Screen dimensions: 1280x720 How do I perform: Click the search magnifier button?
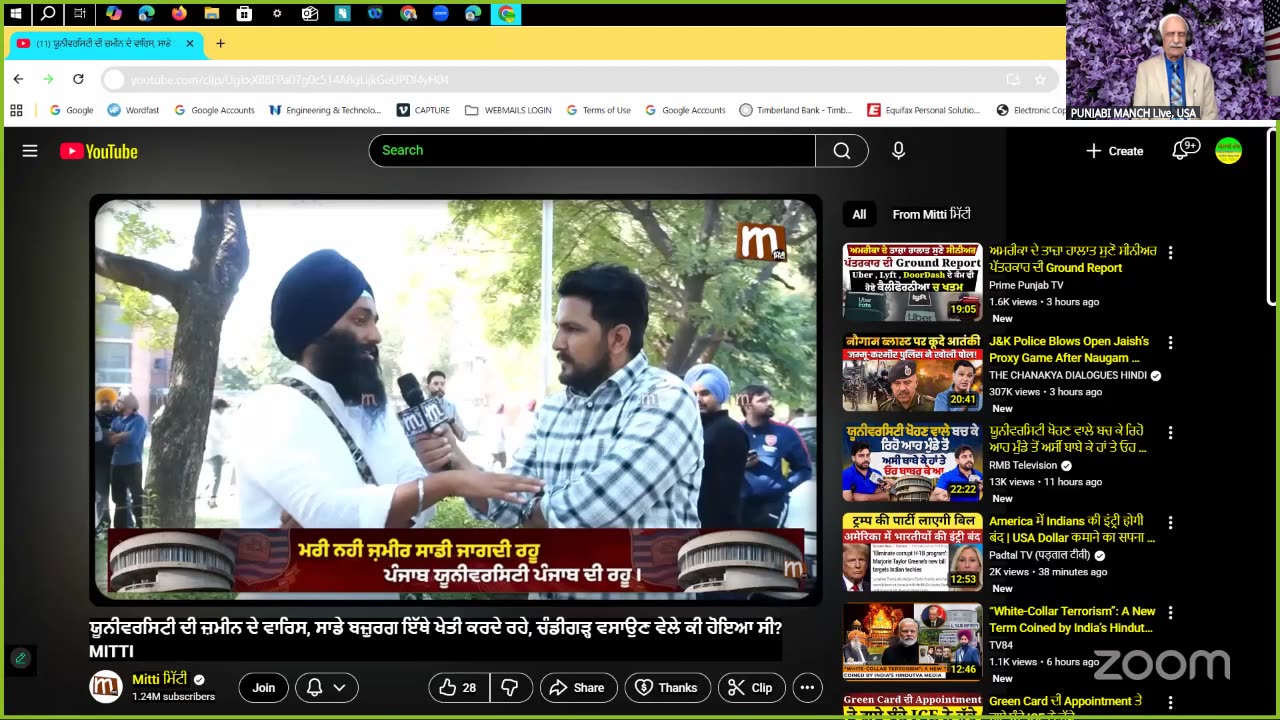click(x=842, y=150)
